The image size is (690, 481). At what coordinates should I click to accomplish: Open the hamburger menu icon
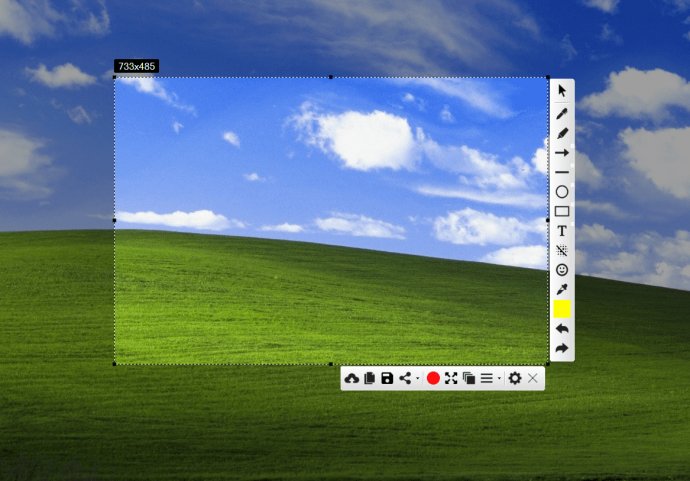point(487,378)
